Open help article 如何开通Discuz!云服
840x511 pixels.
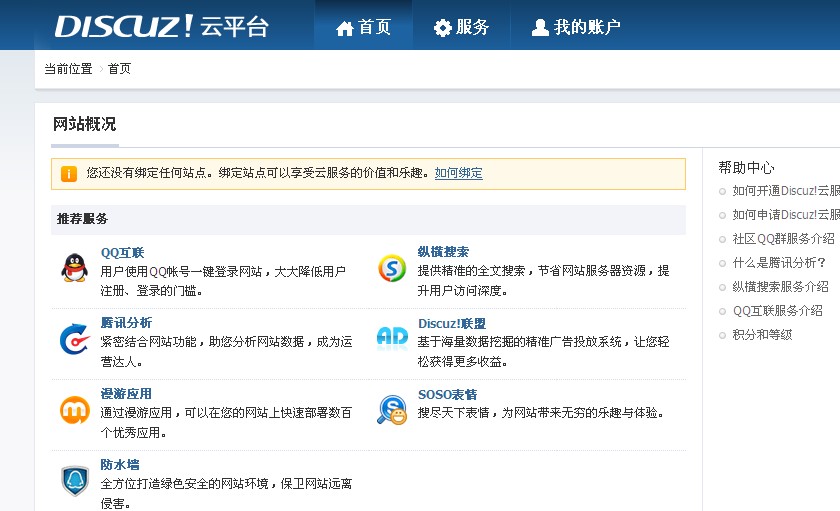[x=786, y=191]
